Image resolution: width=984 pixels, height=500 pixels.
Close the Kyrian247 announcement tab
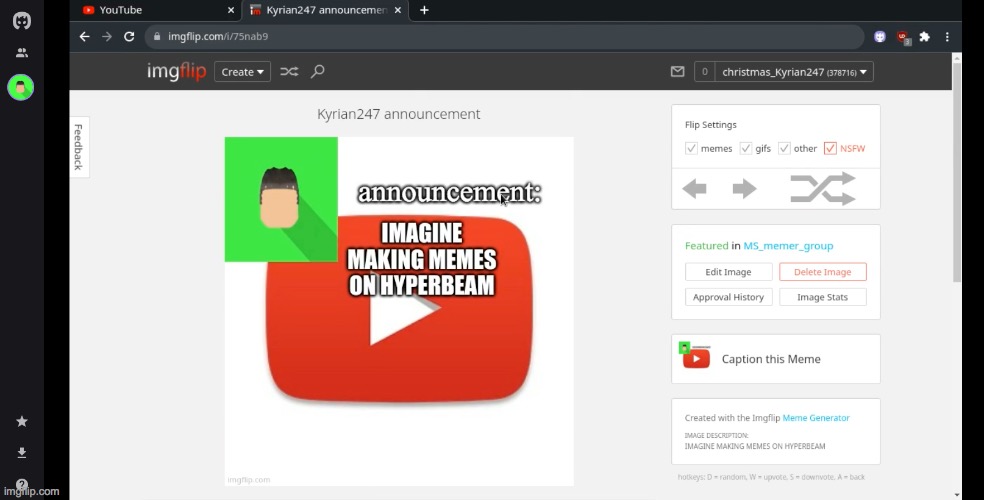397,10
